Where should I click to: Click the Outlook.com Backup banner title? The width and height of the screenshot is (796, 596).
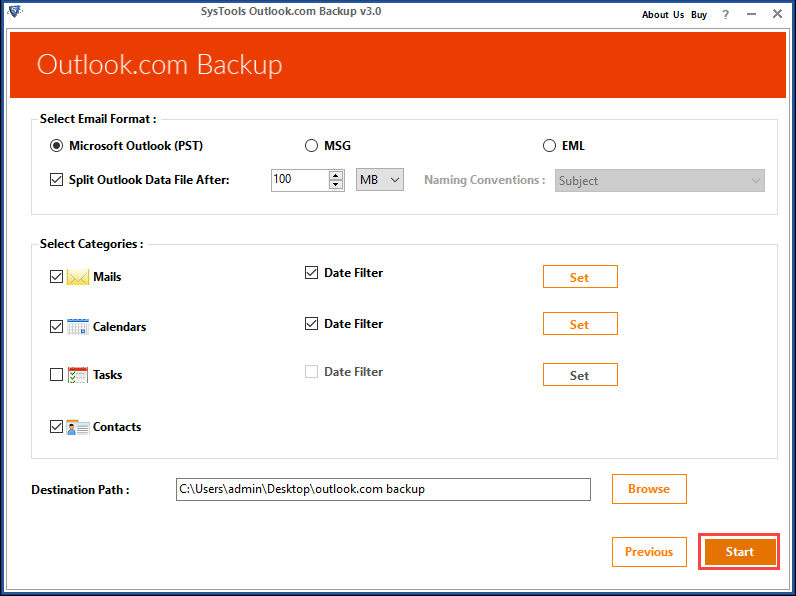(x=159, y=65)
